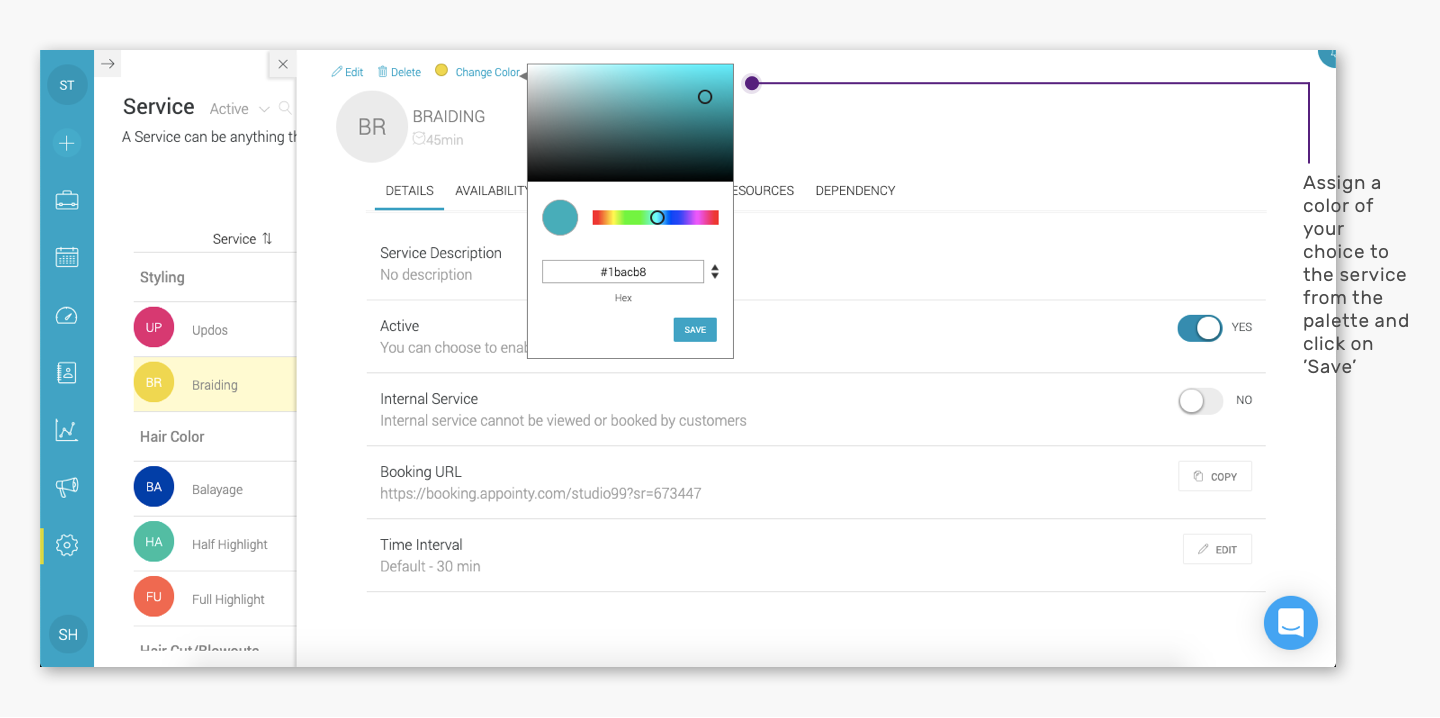
Task: Click the Change Color link
Action: pos(487,72)
